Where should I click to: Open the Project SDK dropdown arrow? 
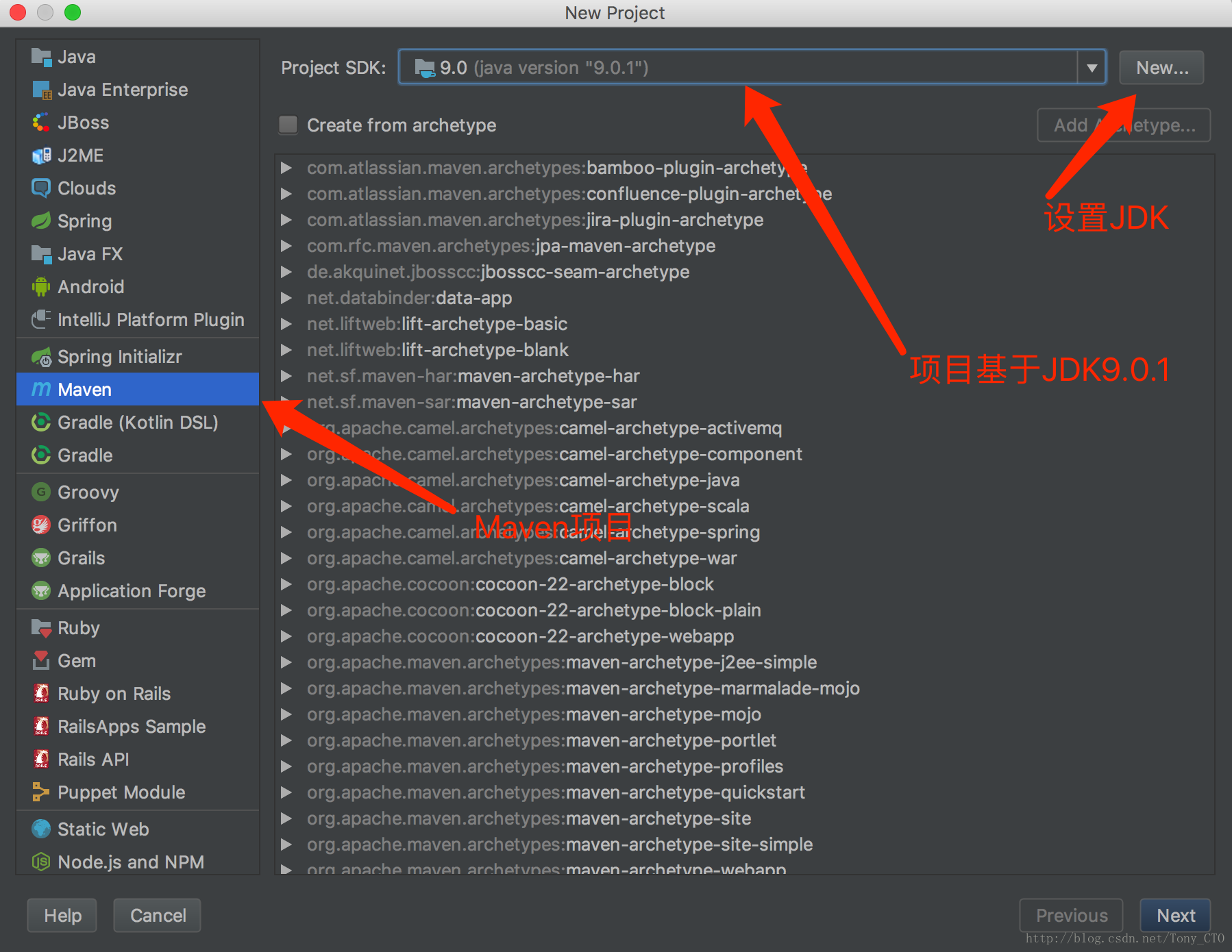(1092, 68)
